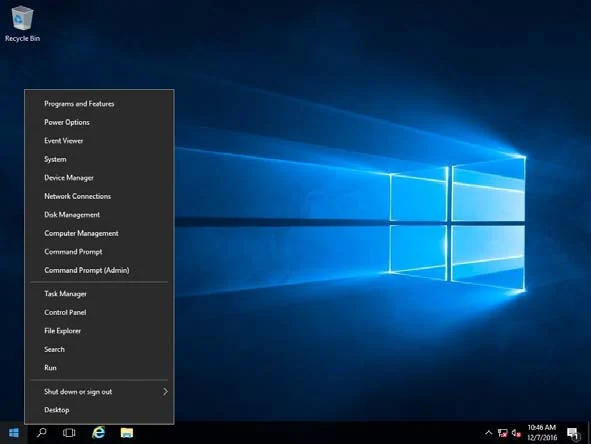Show hidden system tray icons
Viewport: 591px width, 444px height.
pos(488,433)
